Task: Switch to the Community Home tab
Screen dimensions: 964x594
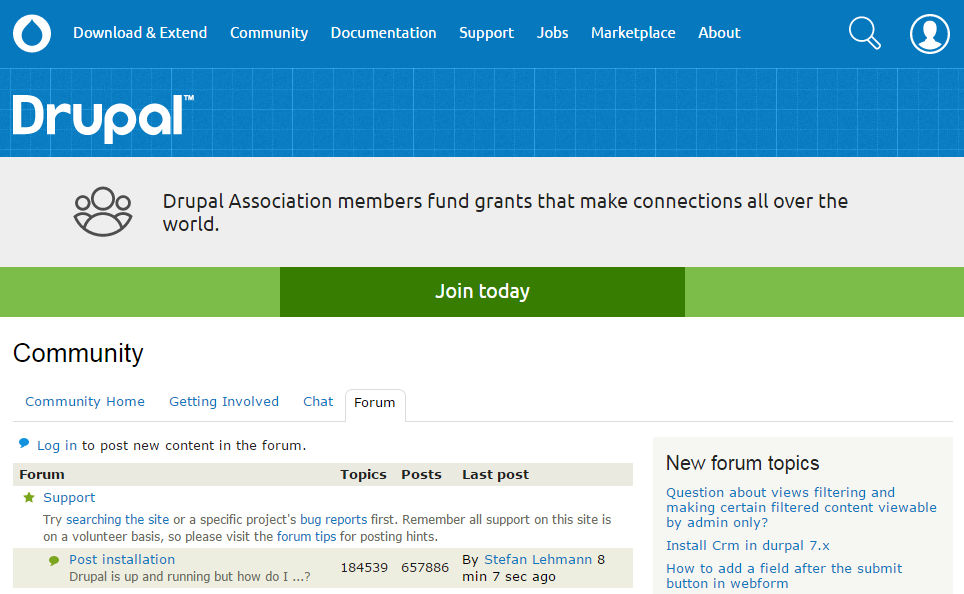Action: pyautogui.click(x=85, y=402)
